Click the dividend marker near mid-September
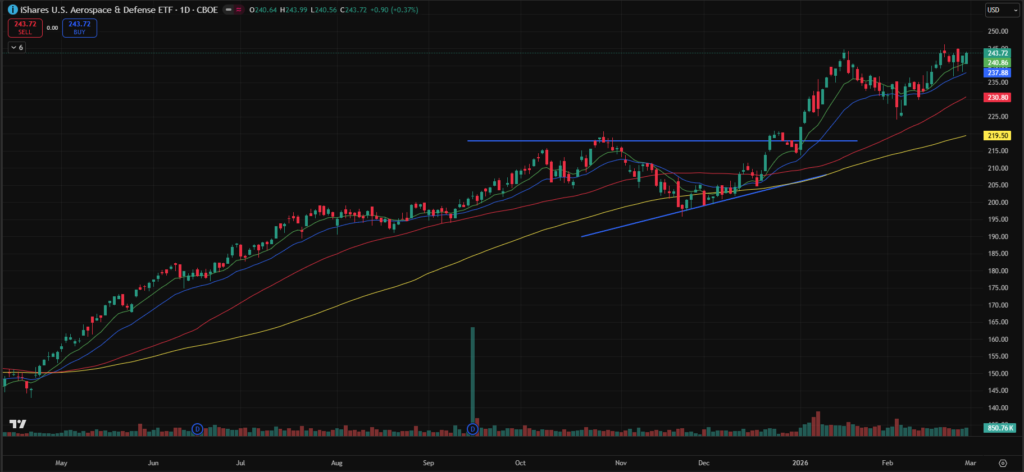 (x=472, y=429)
